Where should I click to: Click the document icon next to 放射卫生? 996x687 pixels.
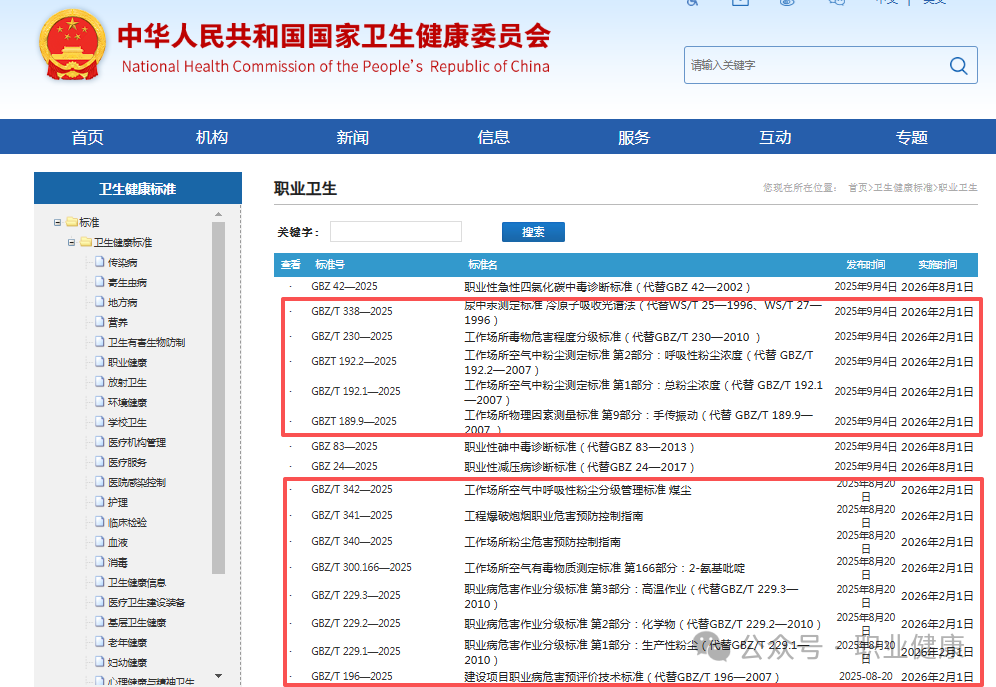tap(99, 382)
